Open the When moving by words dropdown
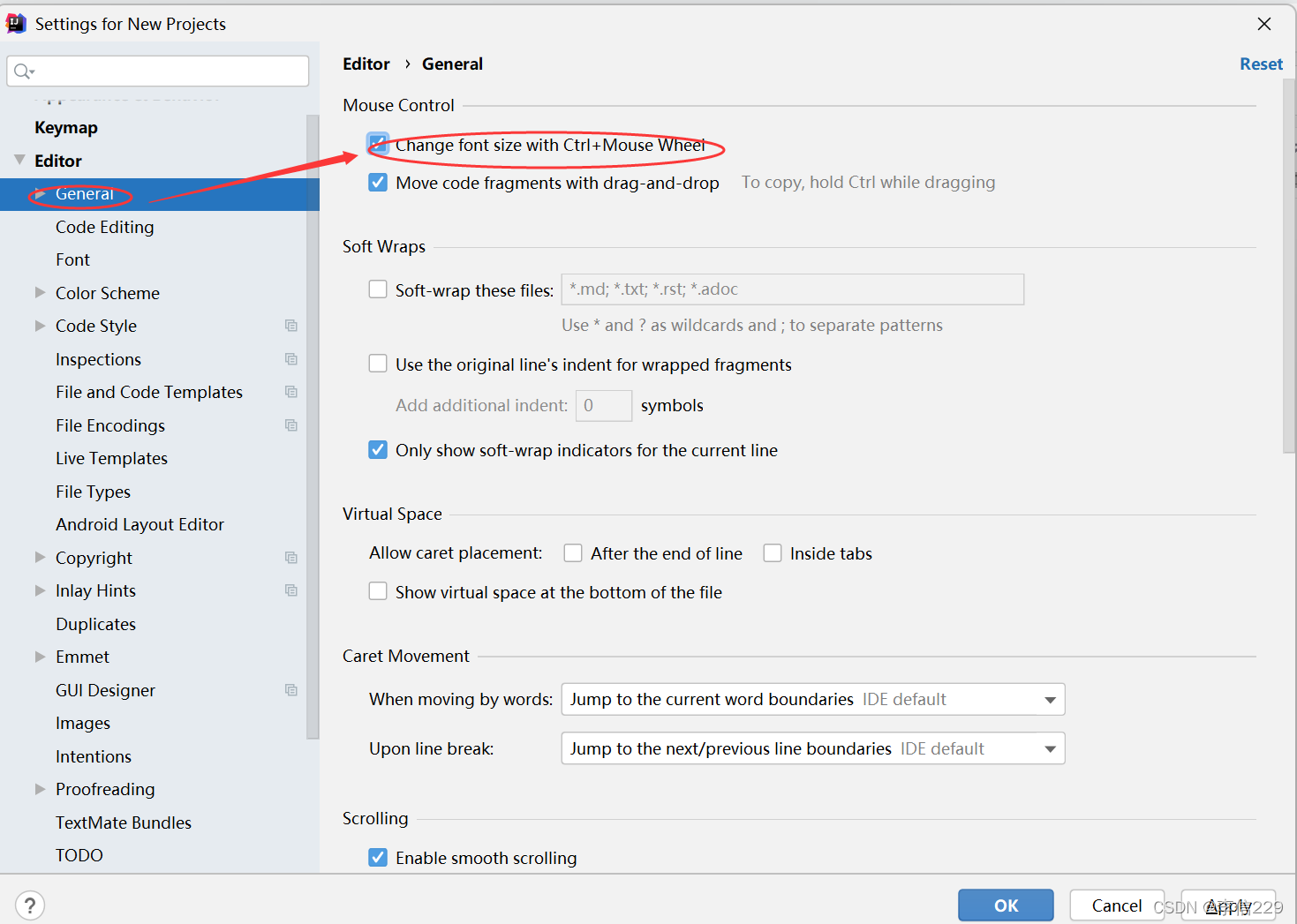The height and width of the screenshot is (924, 1297). [813, 700]
